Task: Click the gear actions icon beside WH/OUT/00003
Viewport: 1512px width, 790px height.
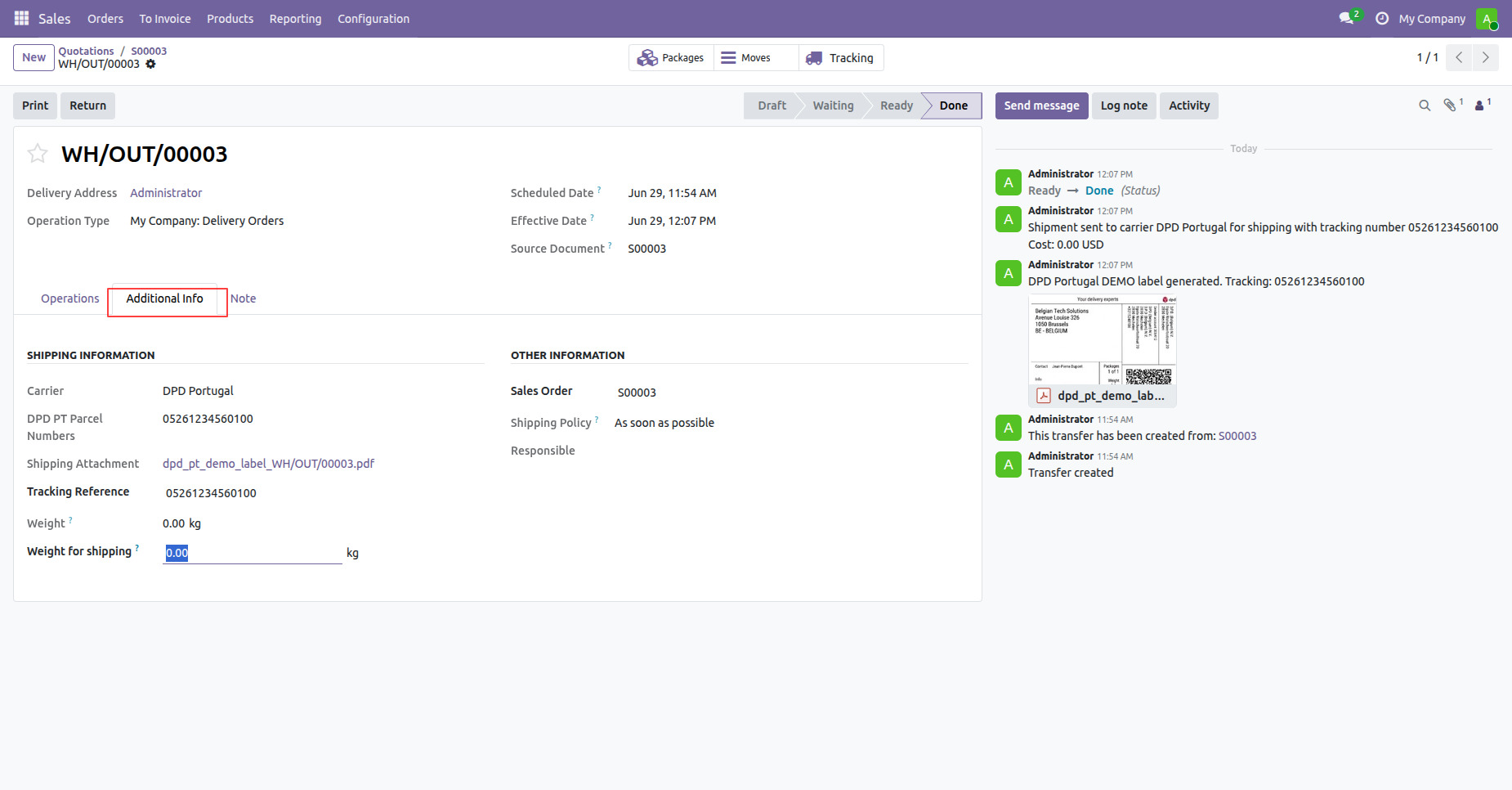Action: tap(150, 64)
